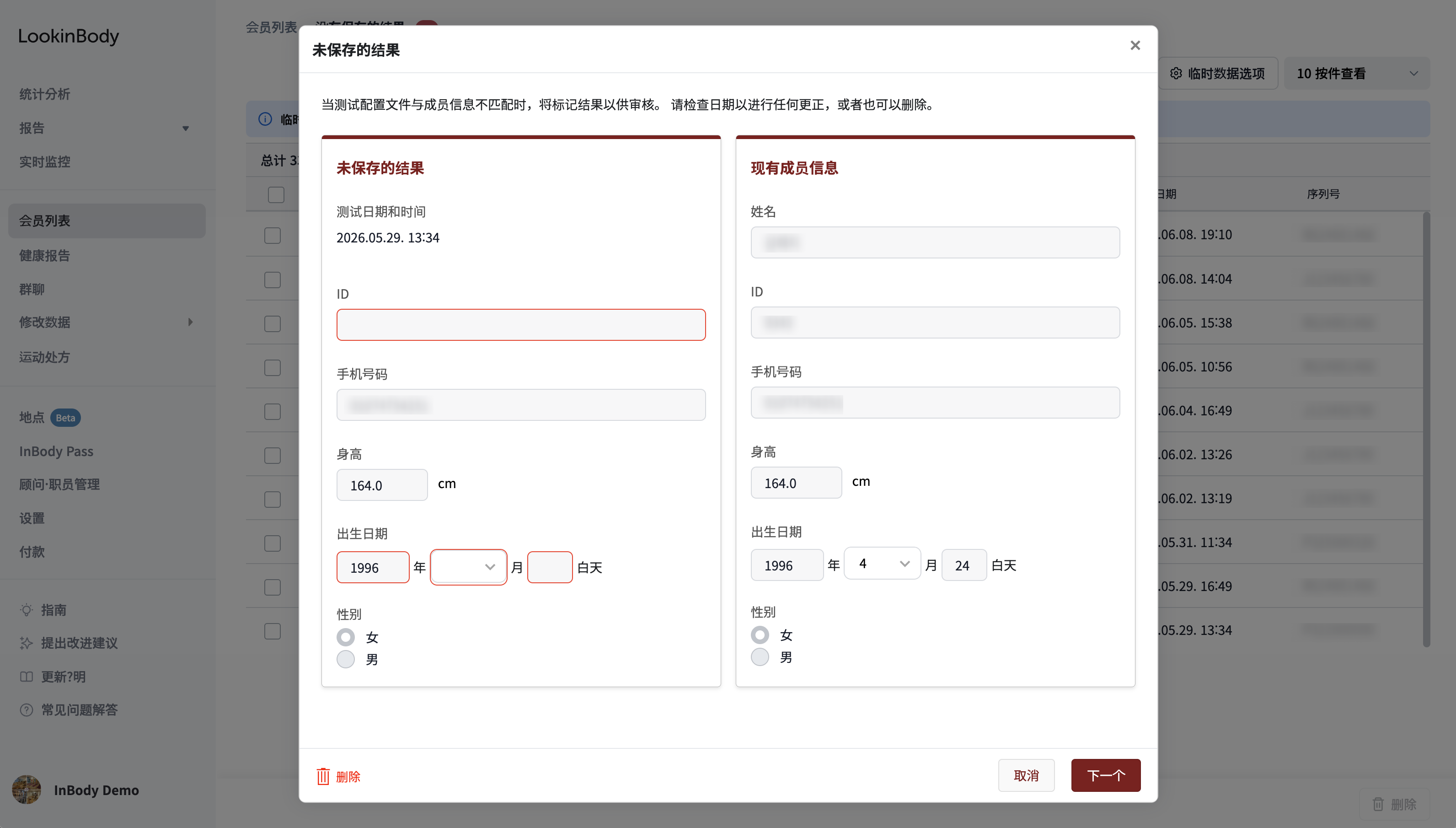Click the sparkle icon beside 提出改进建议
The width and height of the screenshot is (1456, 828).
27,643
